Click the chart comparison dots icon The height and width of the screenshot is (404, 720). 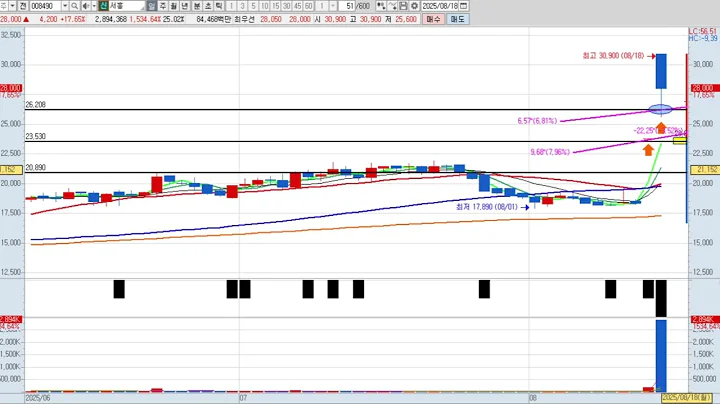[381, 6]
